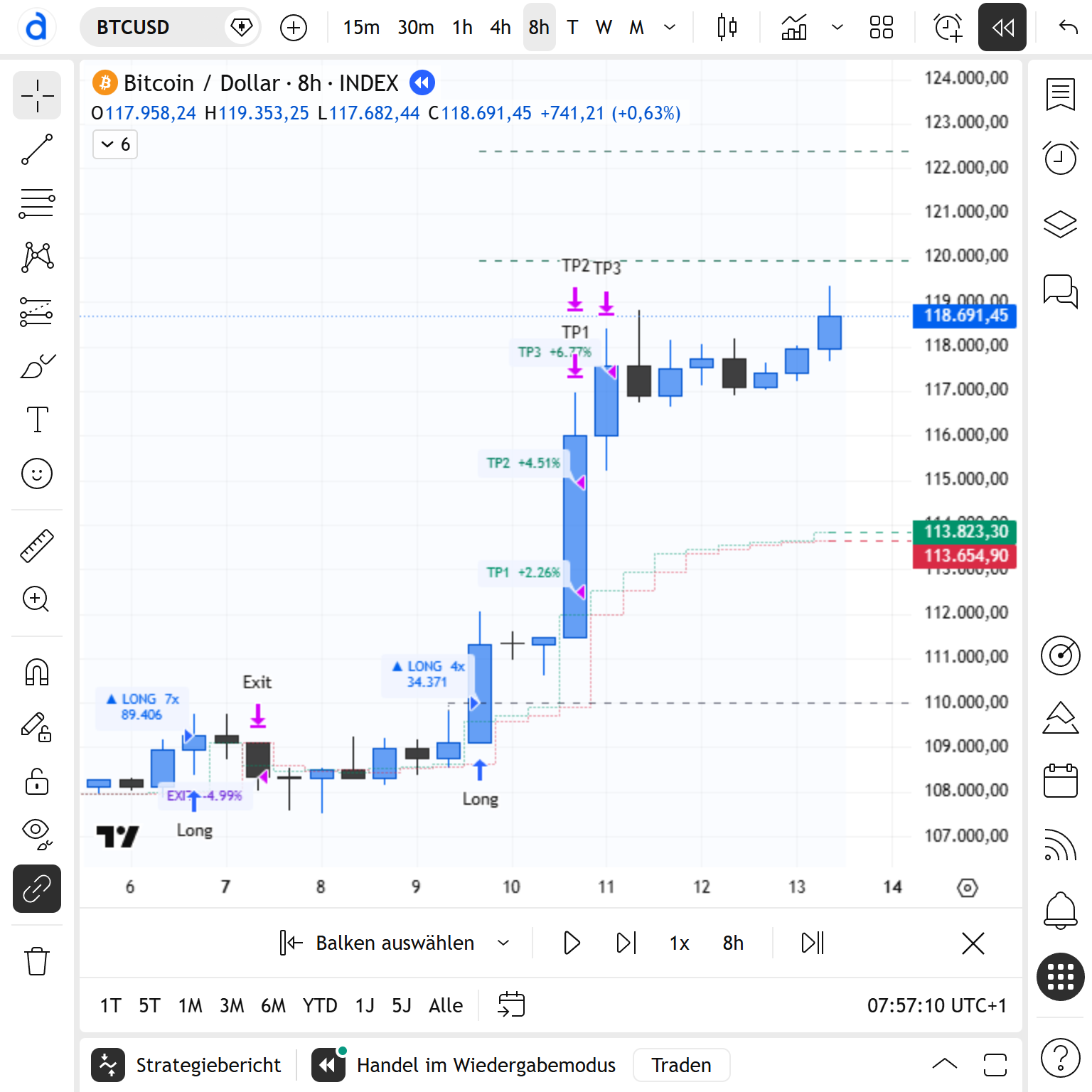Image resolution: width=1092 pixels, height=1092 pixels.
Task: Expand the timeframe interval dropdown
Action: coord(670,28)
